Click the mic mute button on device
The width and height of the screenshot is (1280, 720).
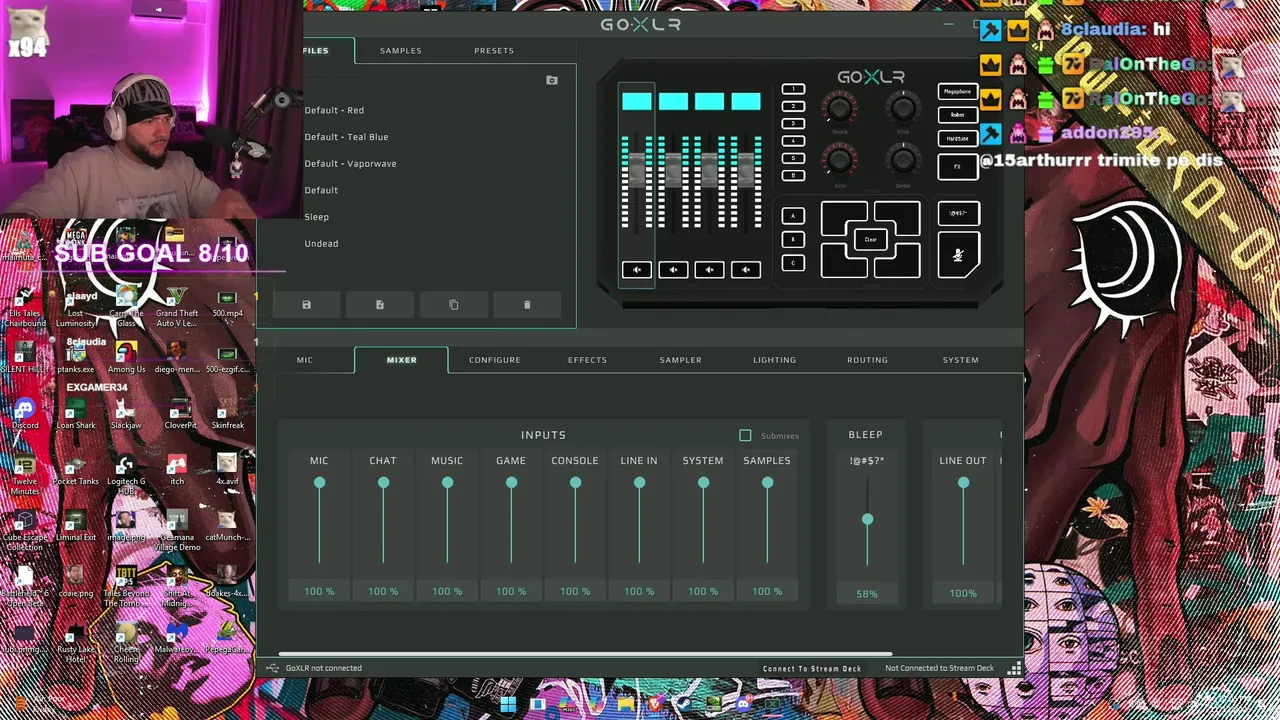click(x=958, y=256)
